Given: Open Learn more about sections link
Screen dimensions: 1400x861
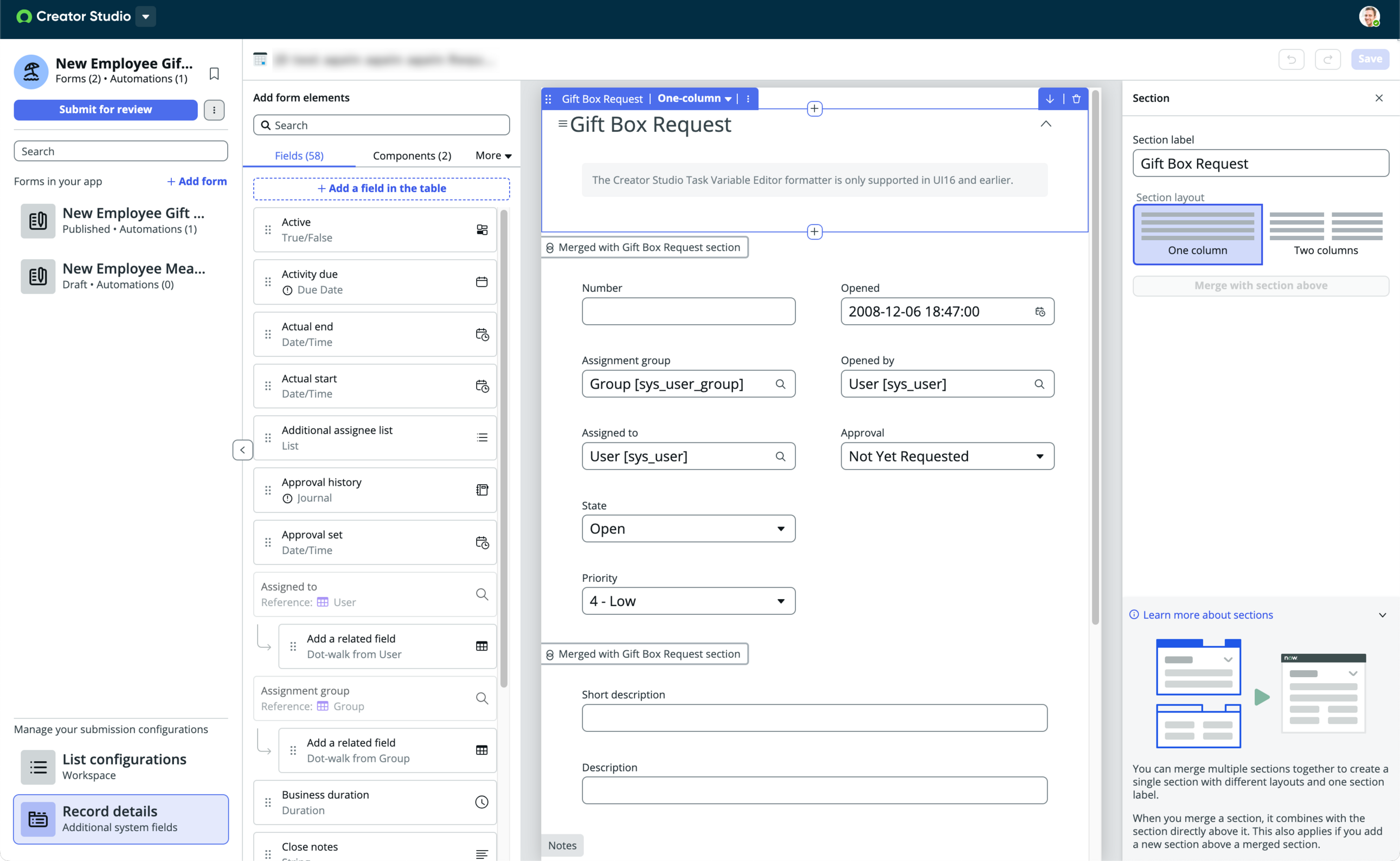Looking at the screenshot, I should point(1208,614).
